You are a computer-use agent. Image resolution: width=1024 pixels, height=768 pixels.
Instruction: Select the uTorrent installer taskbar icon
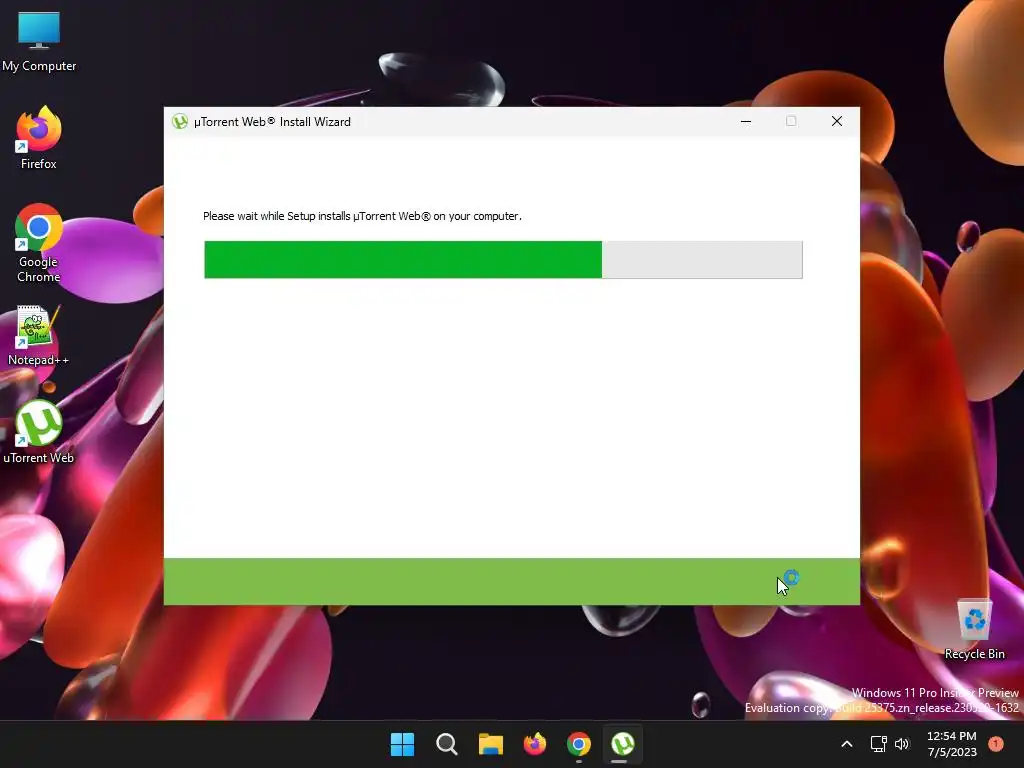click(622, 744)
